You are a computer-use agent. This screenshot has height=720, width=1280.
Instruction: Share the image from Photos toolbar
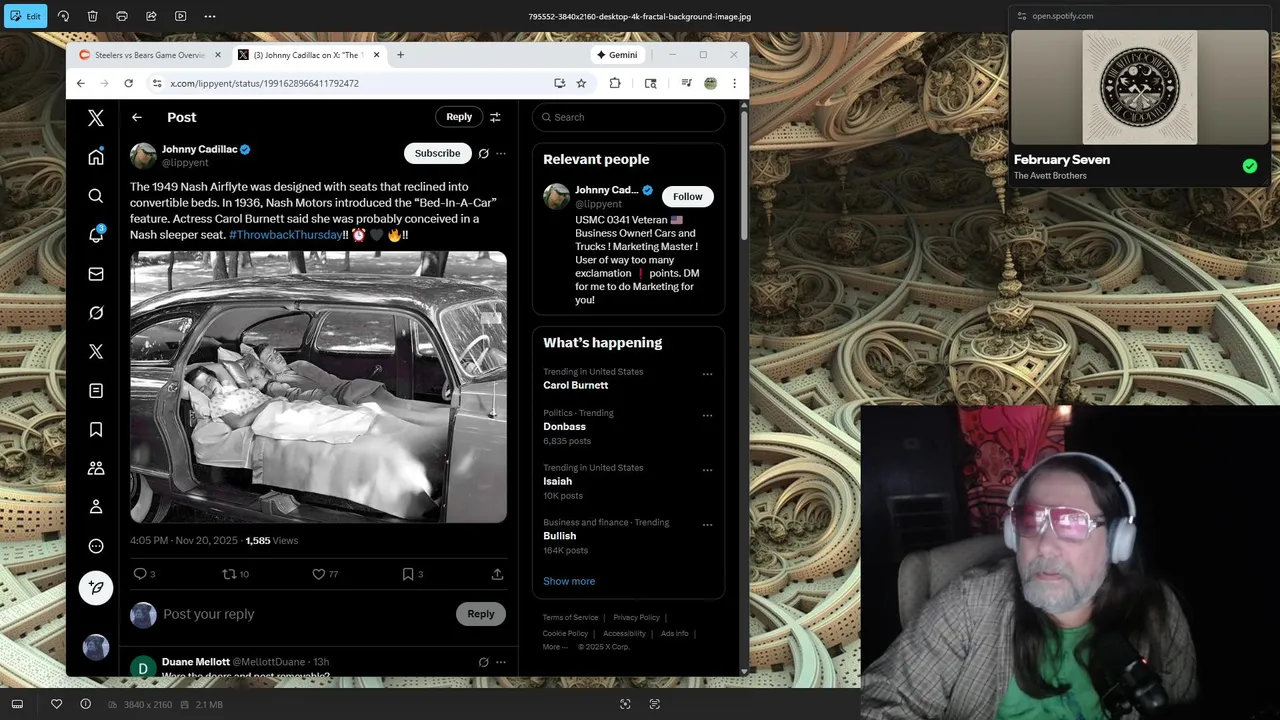point(151,16)
